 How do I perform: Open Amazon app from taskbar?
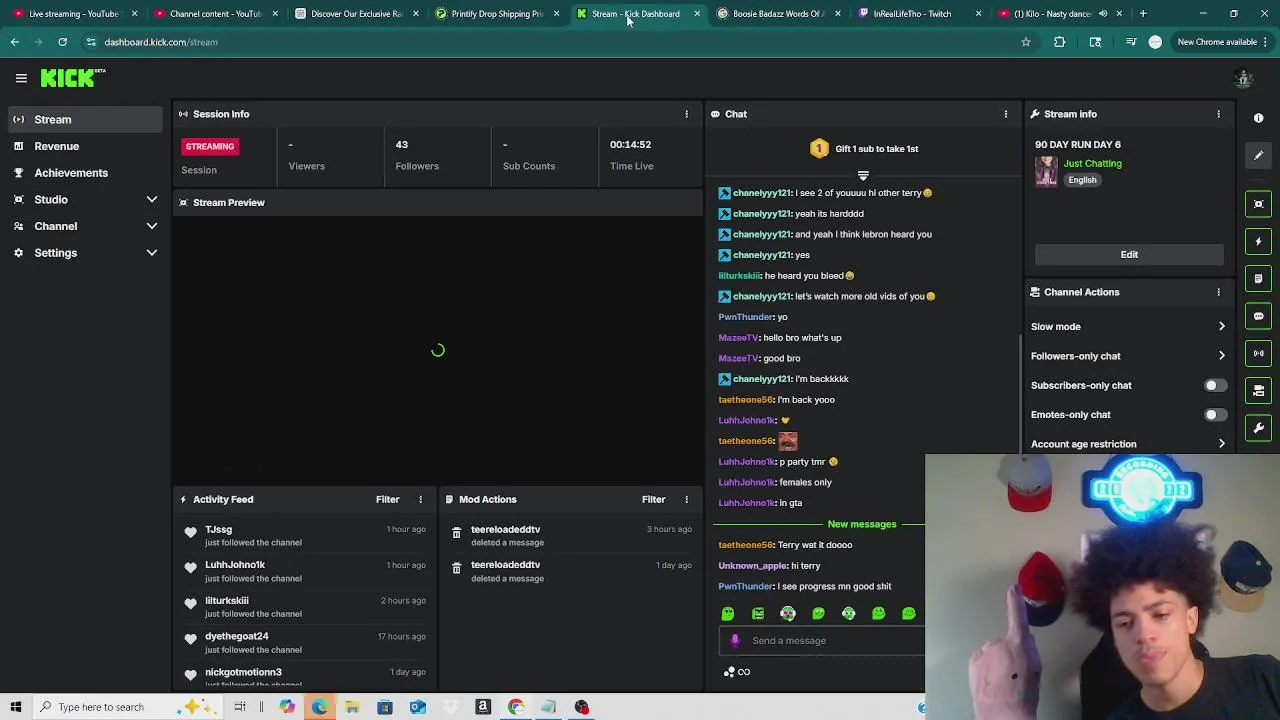click(x=483, y=707)
